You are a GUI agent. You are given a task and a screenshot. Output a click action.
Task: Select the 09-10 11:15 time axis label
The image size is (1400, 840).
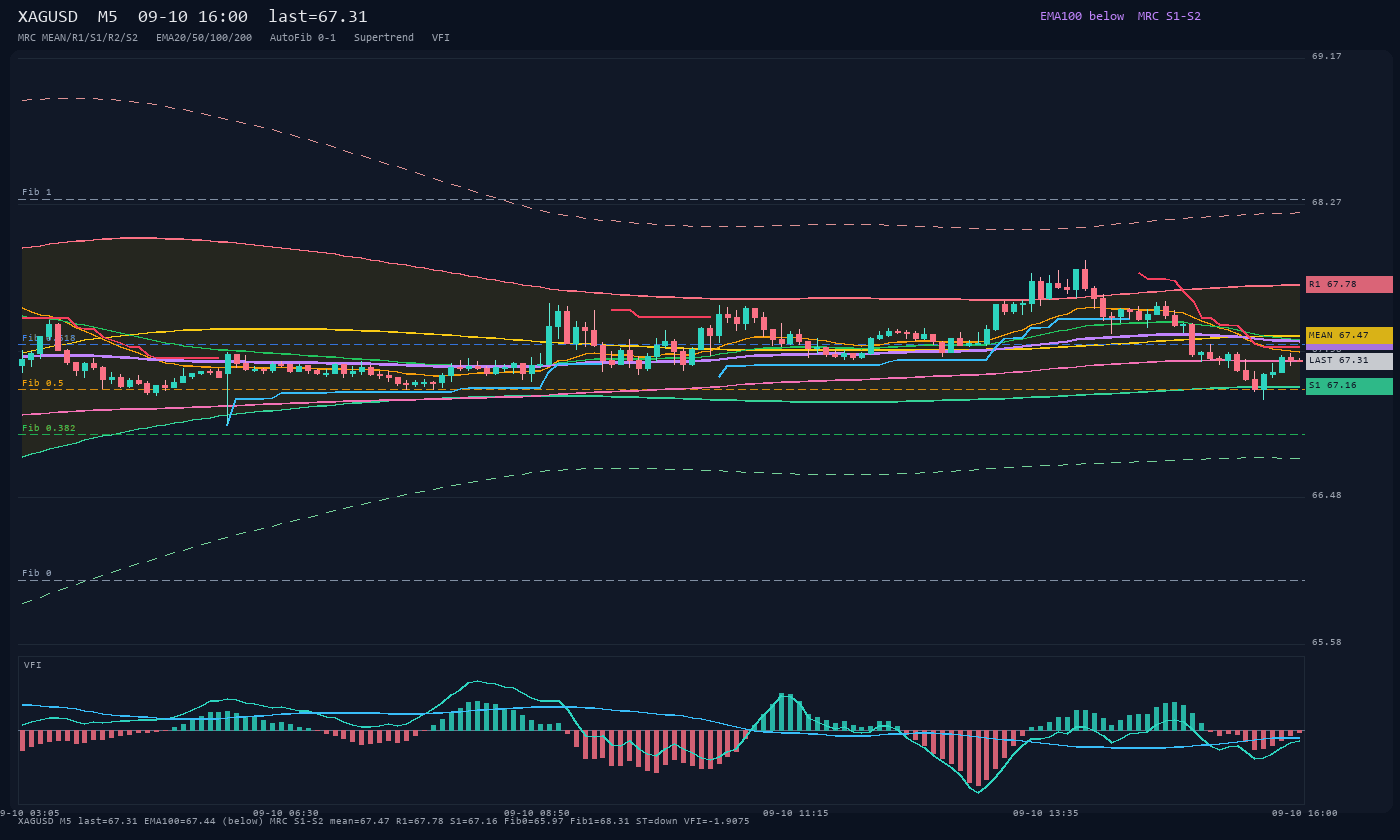pos(795,813)
